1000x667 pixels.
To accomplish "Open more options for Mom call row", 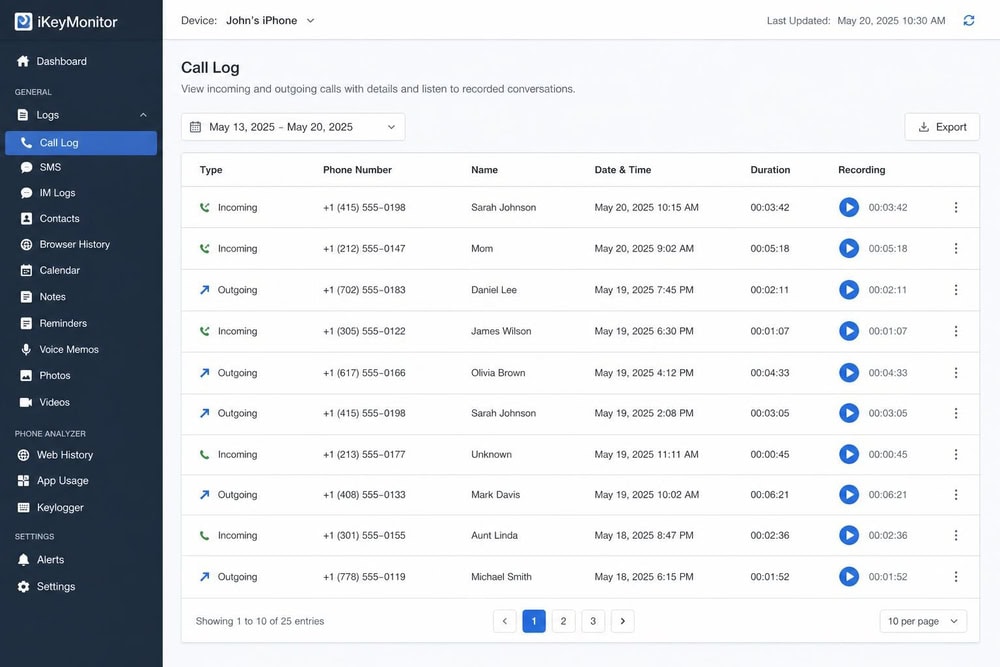I will pyautogui.click(x=955, y=248).
